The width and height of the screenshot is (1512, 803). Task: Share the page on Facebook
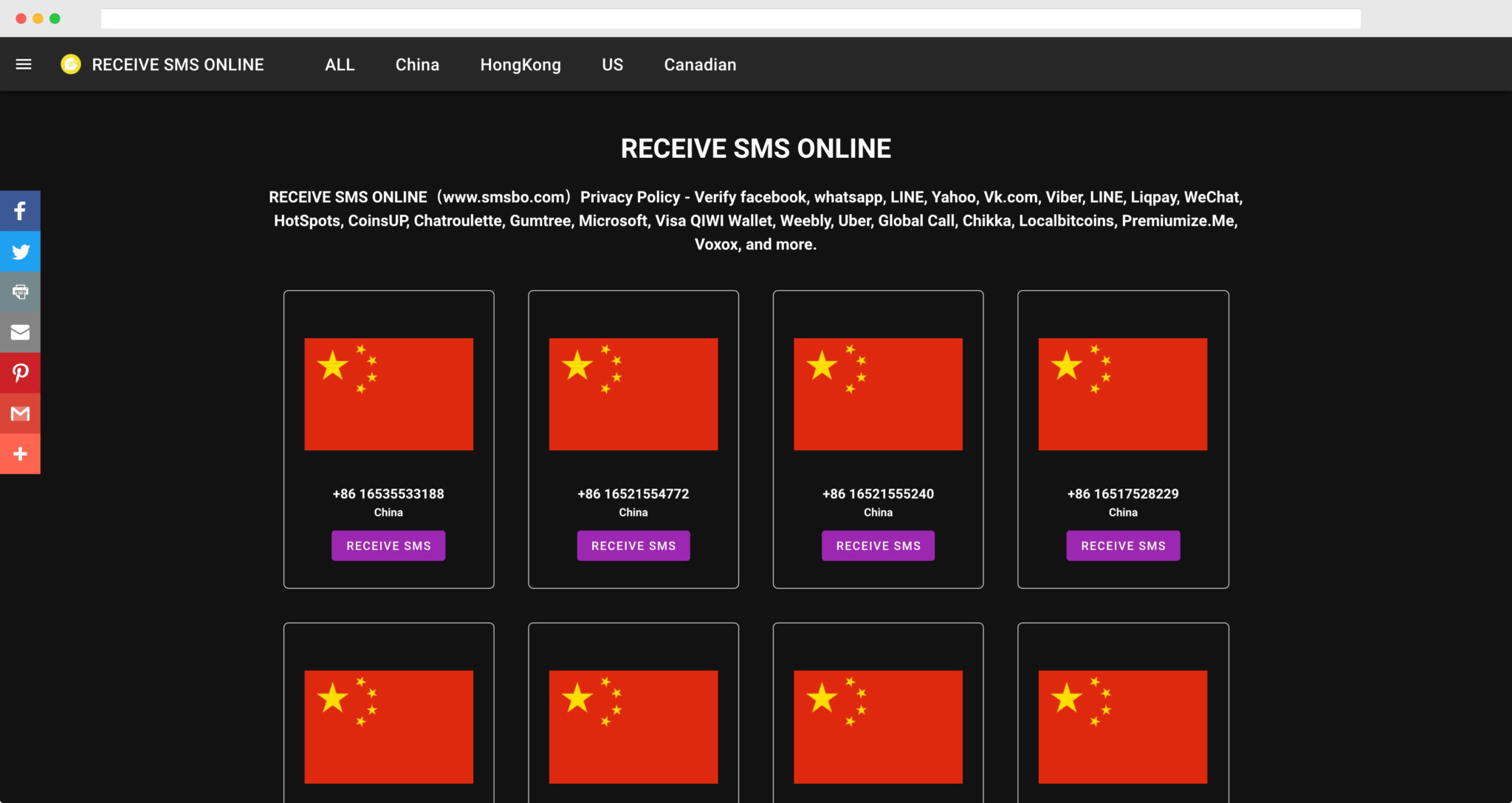(20, 211)
